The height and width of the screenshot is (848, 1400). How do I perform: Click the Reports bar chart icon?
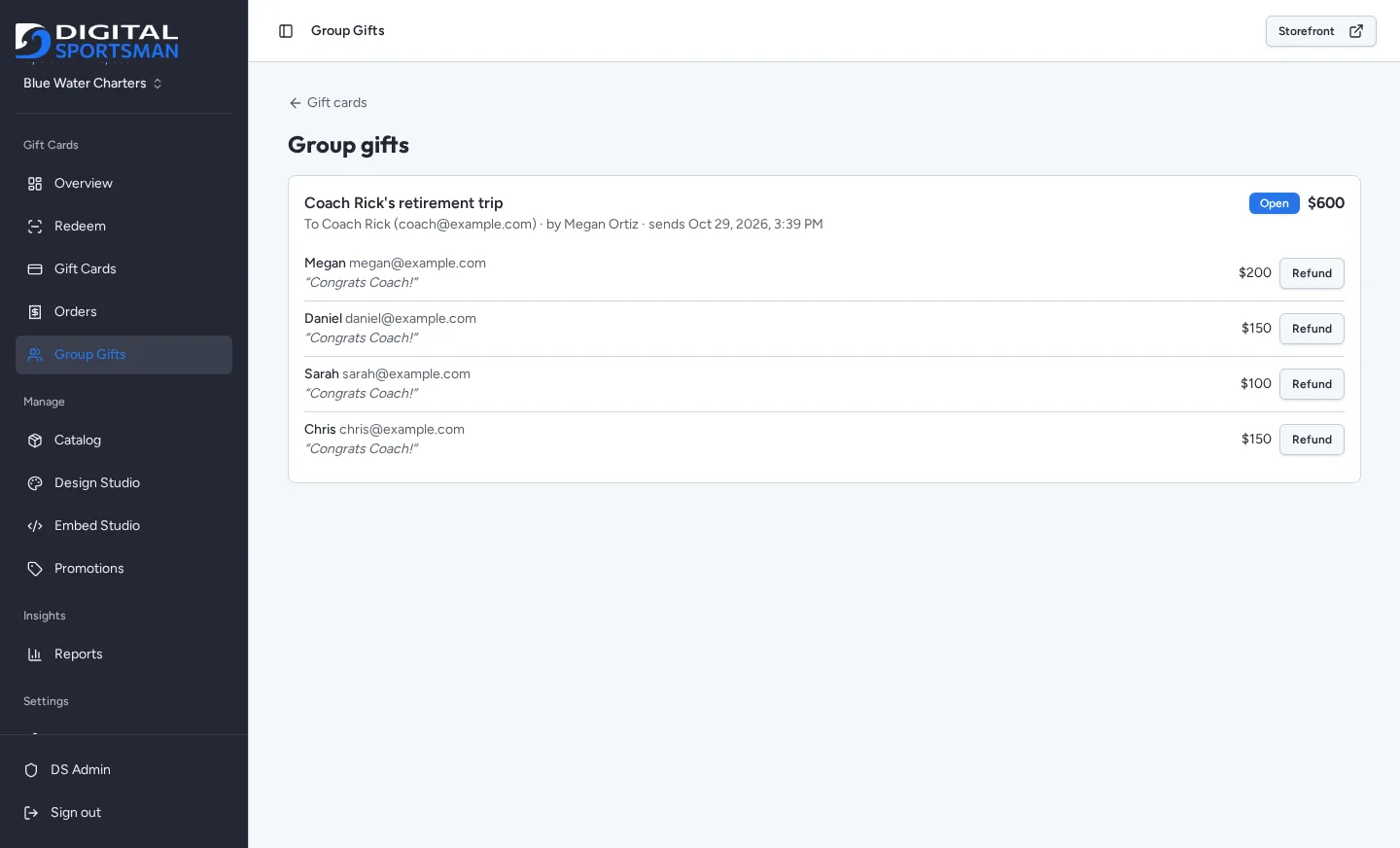pyautogui.click(x=35, y=654)
